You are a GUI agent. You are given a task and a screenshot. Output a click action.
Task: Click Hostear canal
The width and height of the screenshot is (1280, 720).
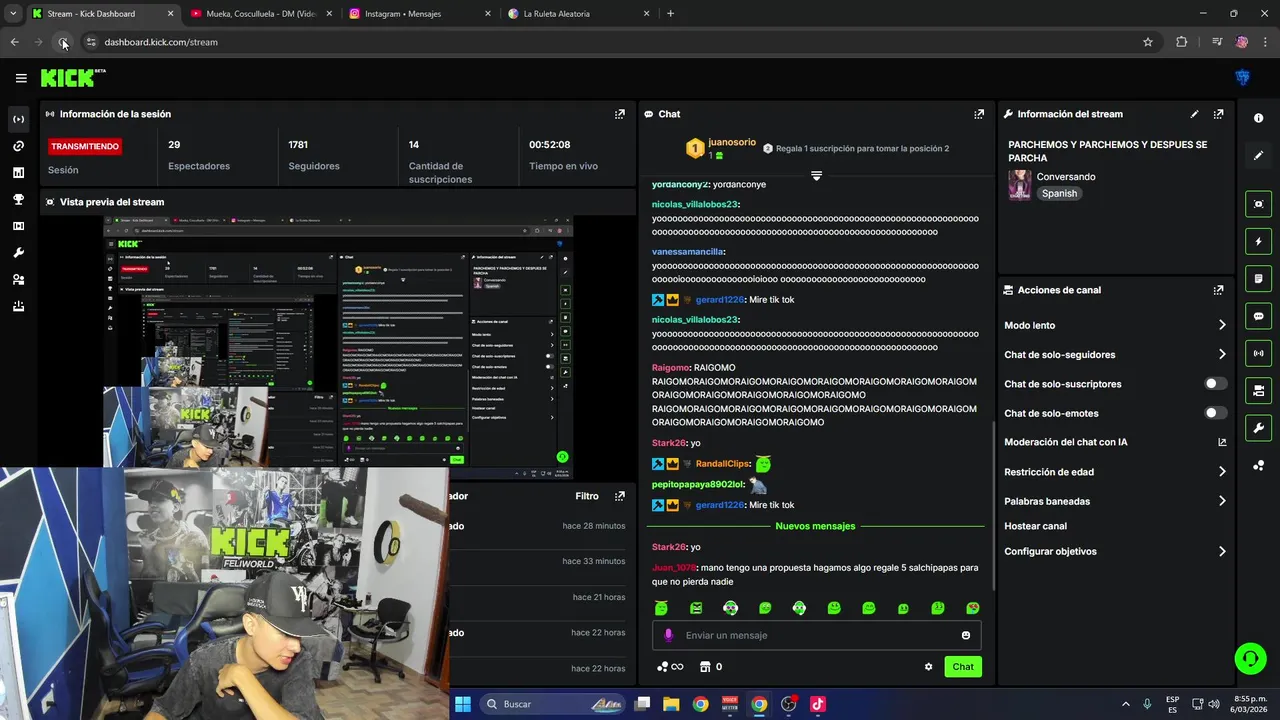click(1035, 526)
